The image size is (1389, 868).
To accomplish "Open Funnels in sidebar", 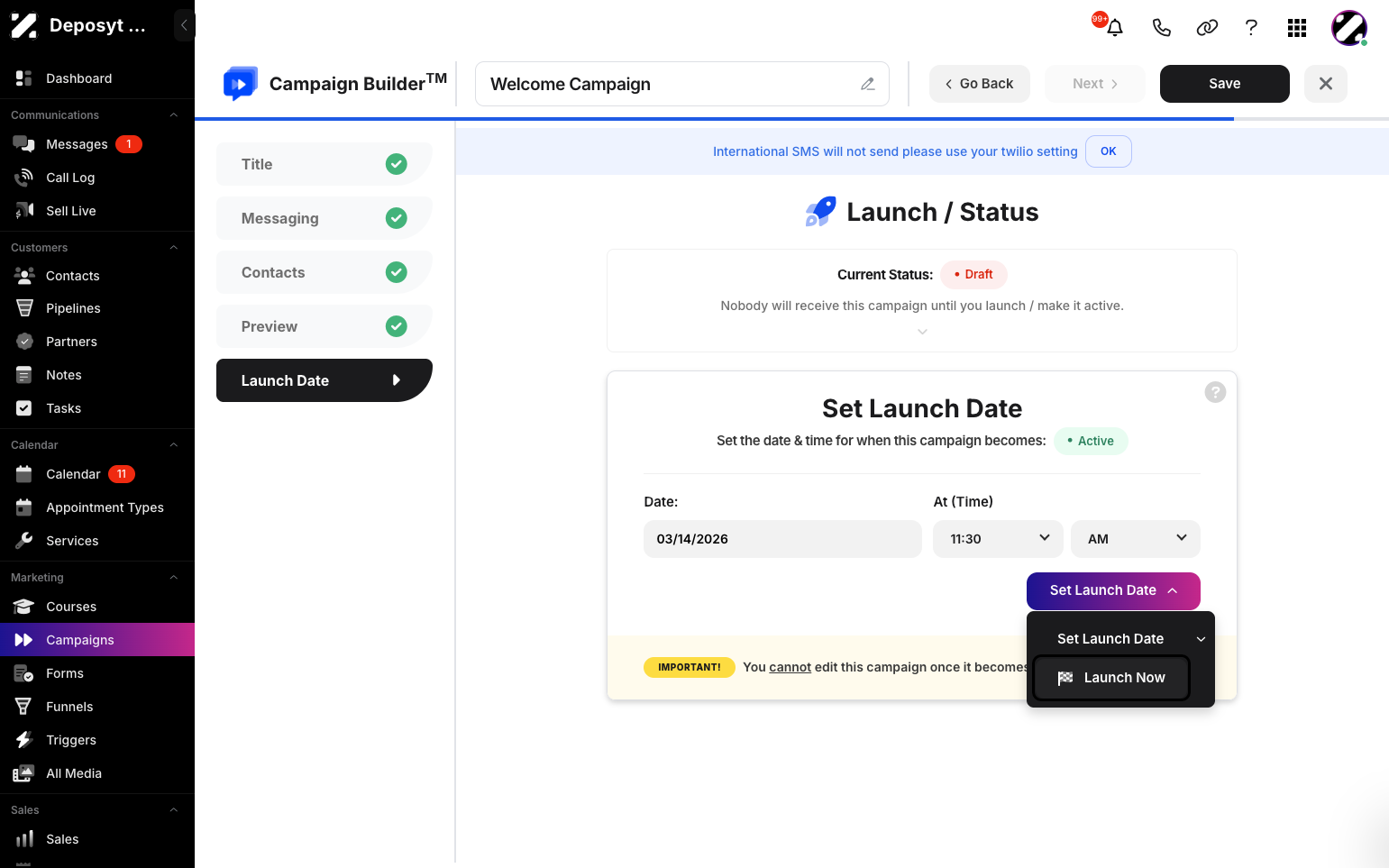I will pos(97,707).
